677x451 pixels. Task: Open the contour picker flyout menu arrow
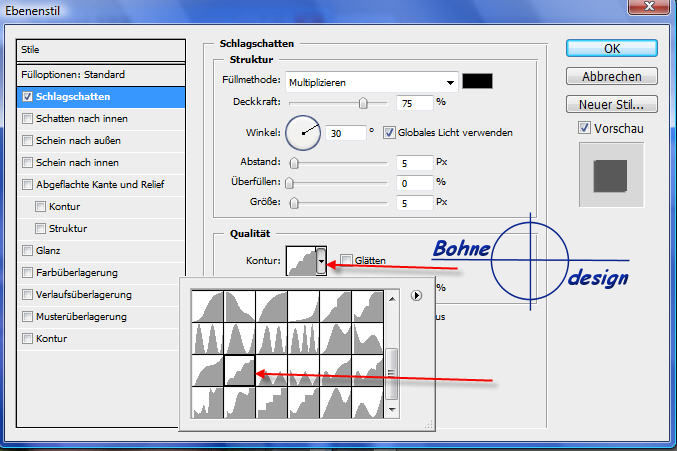[x=417, y=296]
